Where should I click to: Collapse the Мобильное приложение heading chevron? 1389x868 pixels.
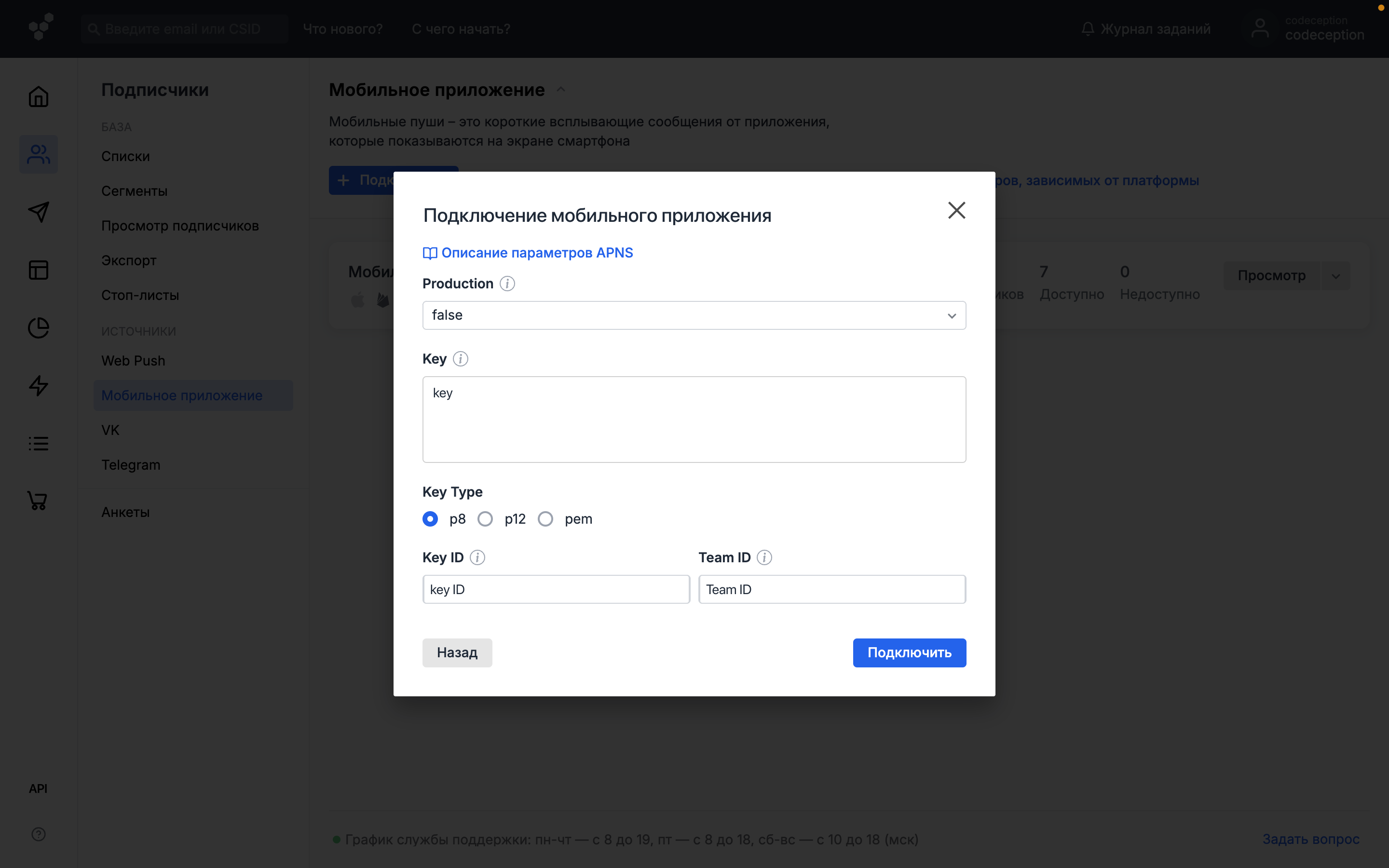coord(561,90)
